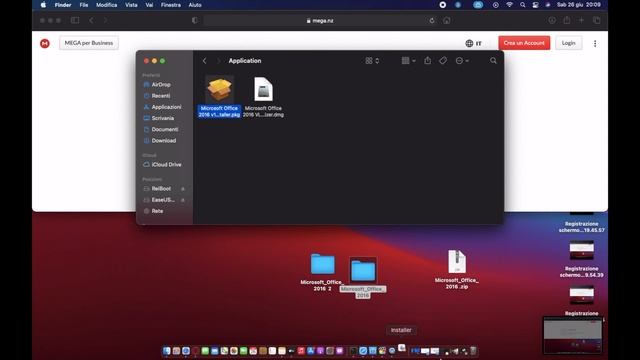Open Spotlight search from the menu bar

tap(522, 5)
